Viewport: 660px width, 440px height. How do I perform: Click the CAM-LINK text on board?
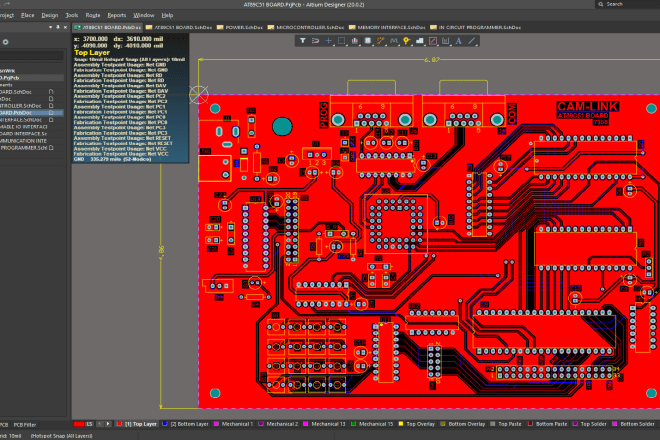588,107
